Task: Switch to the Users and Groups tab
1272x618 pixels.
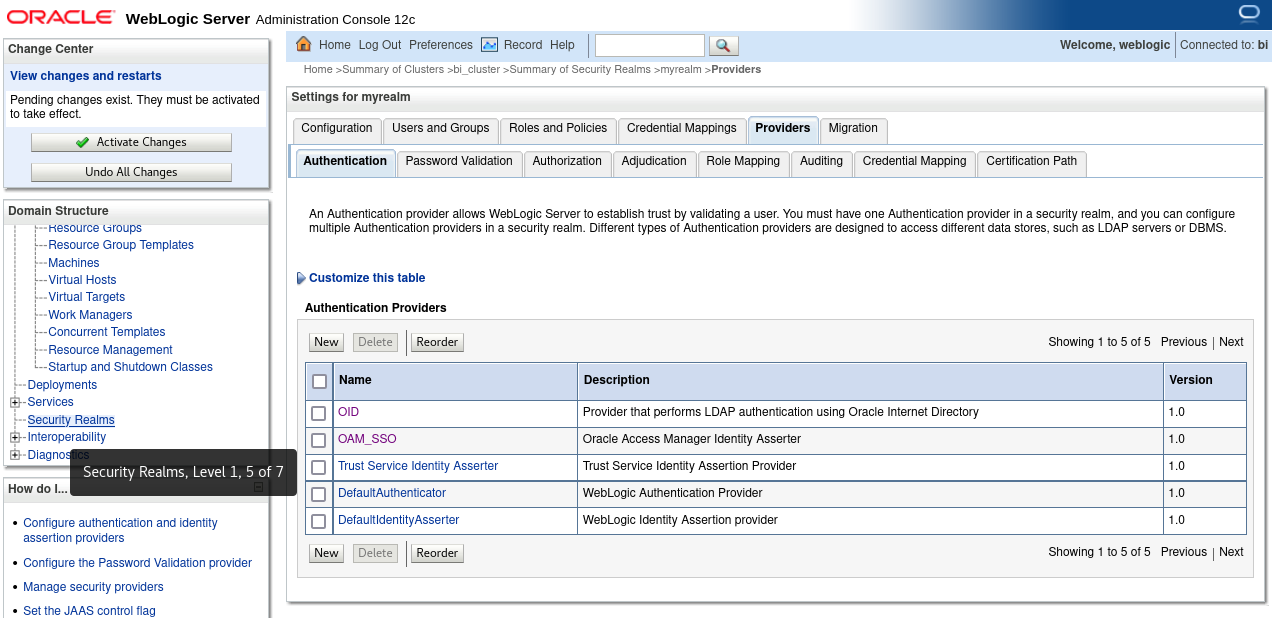Action: [440, 129]
